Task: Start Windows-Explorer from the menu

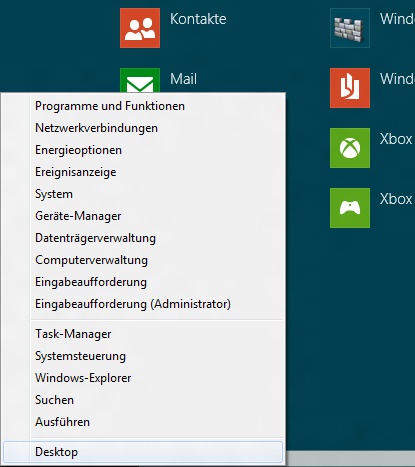Action: tap(143, 378)
